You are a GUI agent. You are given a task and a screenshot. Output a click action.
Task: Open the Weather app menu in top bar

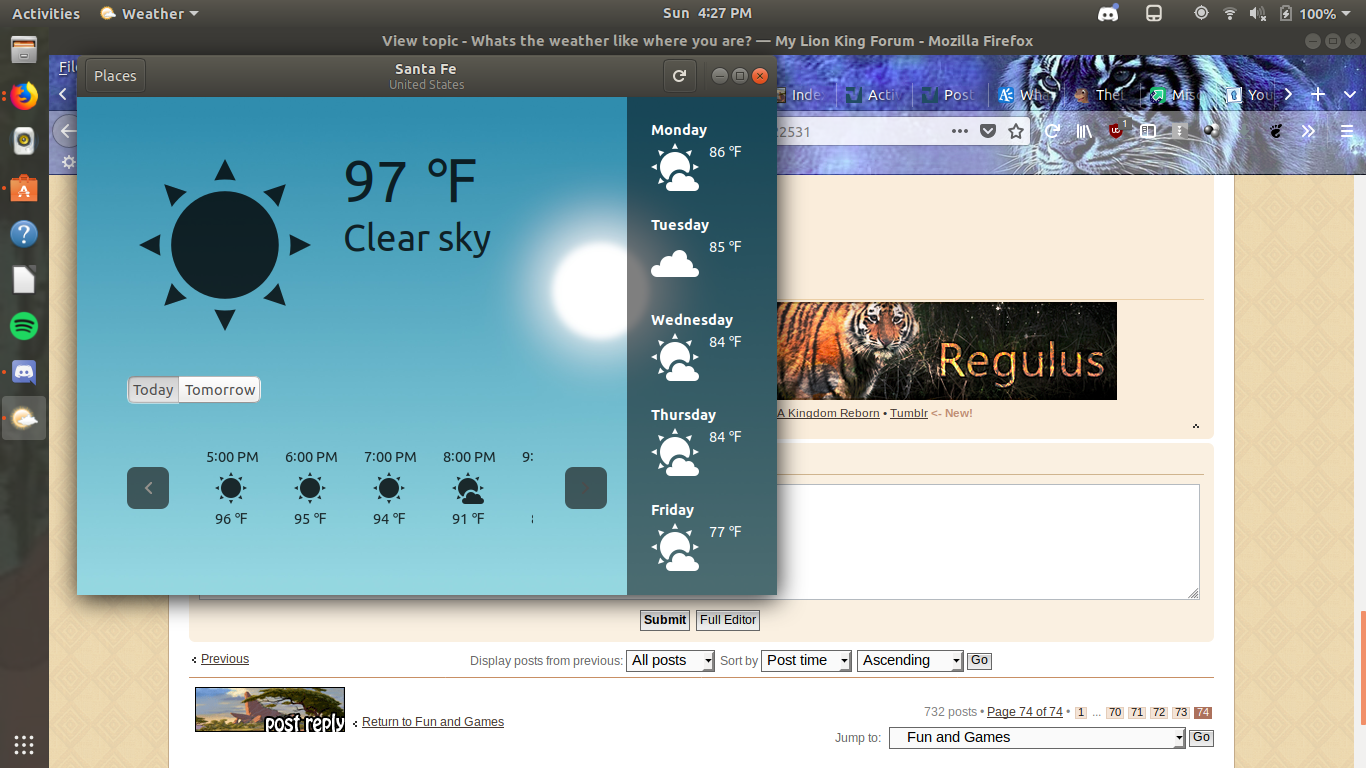coord(149,14)
